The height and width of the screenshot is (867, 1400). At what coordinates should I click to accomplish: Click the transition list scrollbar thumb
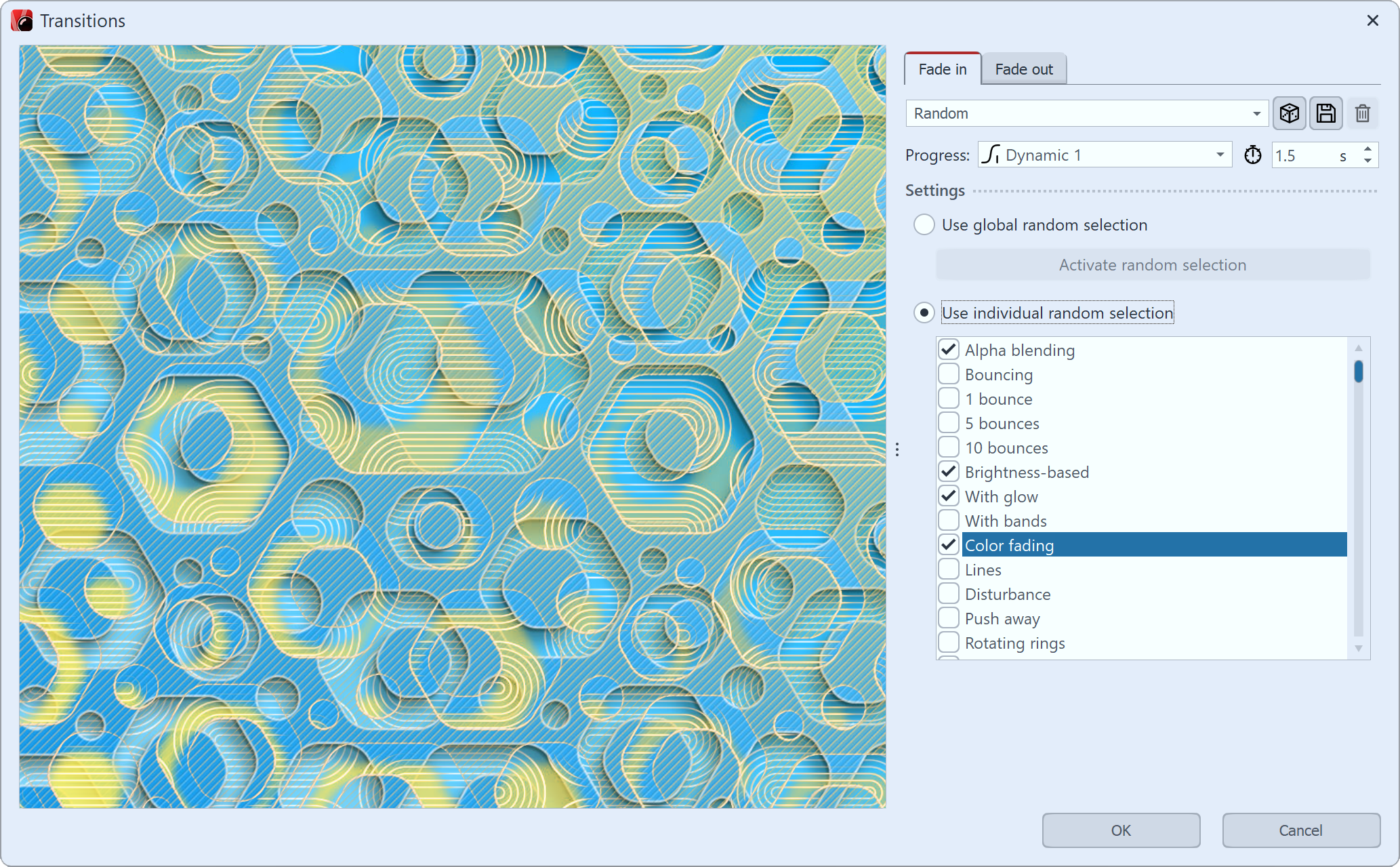coord(1358,371)
